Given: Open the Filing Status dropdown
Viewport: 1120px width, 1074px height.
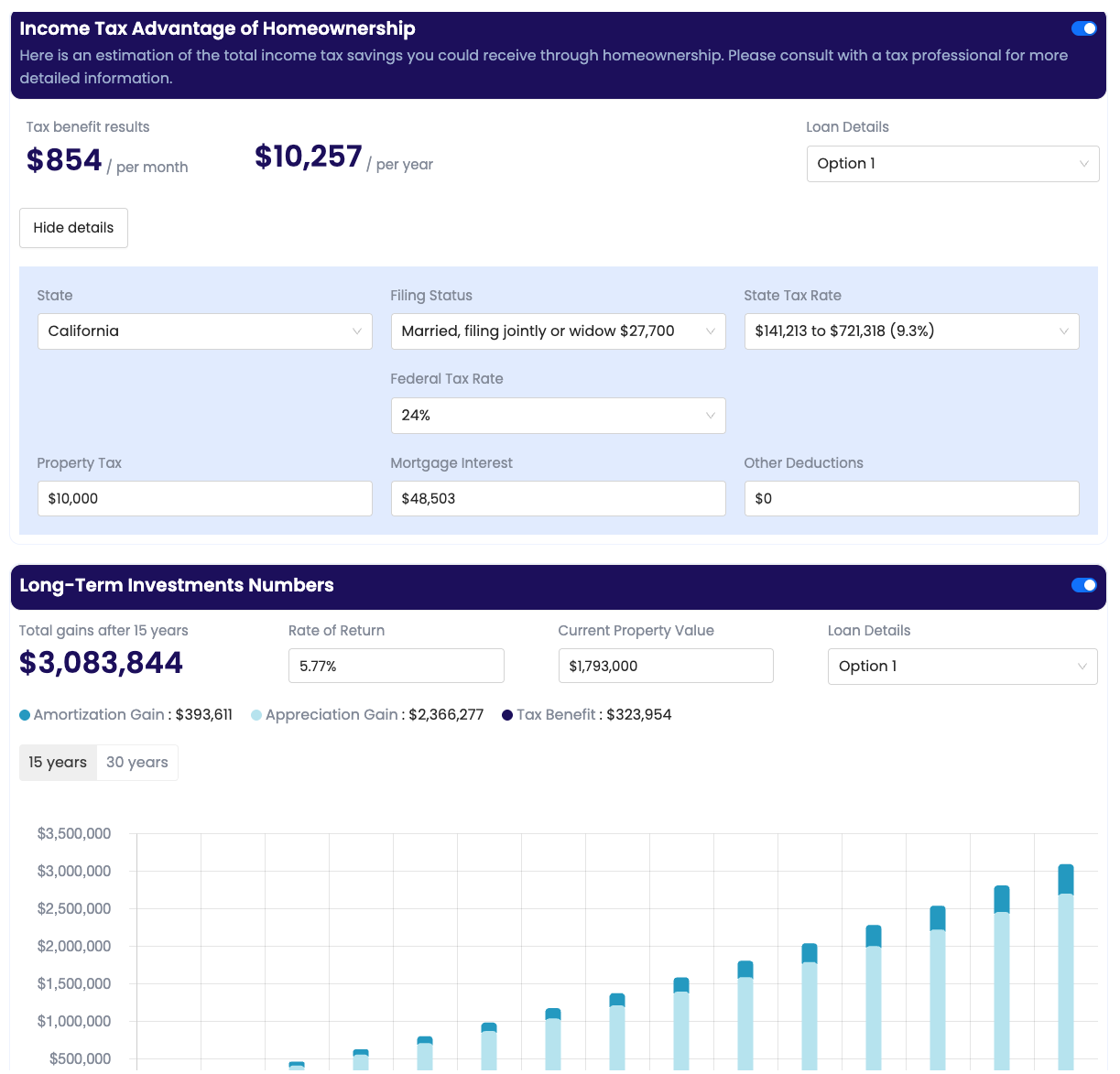Looking at the screenshot, I should 558,331.
